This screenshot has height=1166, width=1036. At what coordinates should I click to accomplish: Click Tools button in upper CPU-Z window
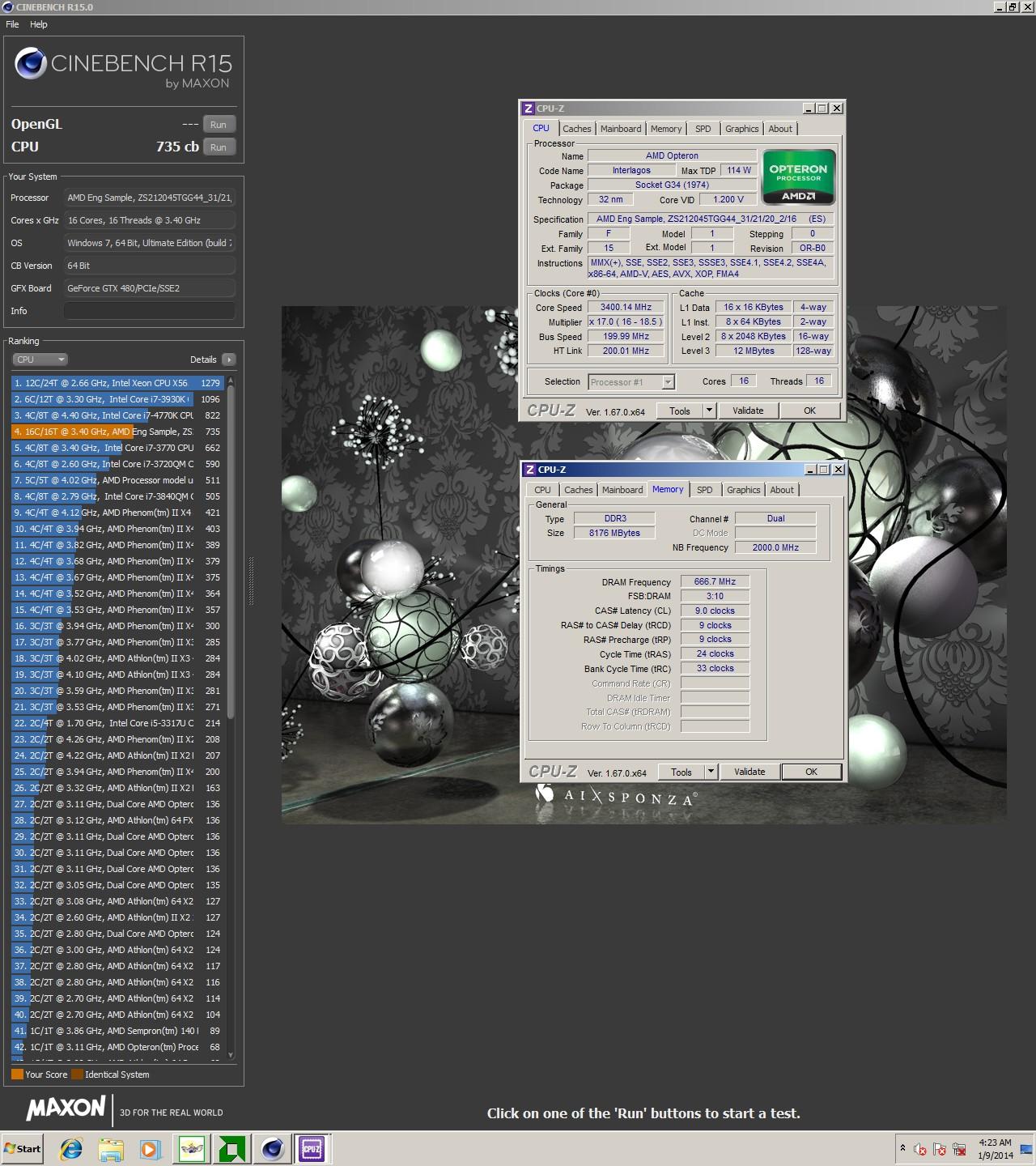point(680,411)
